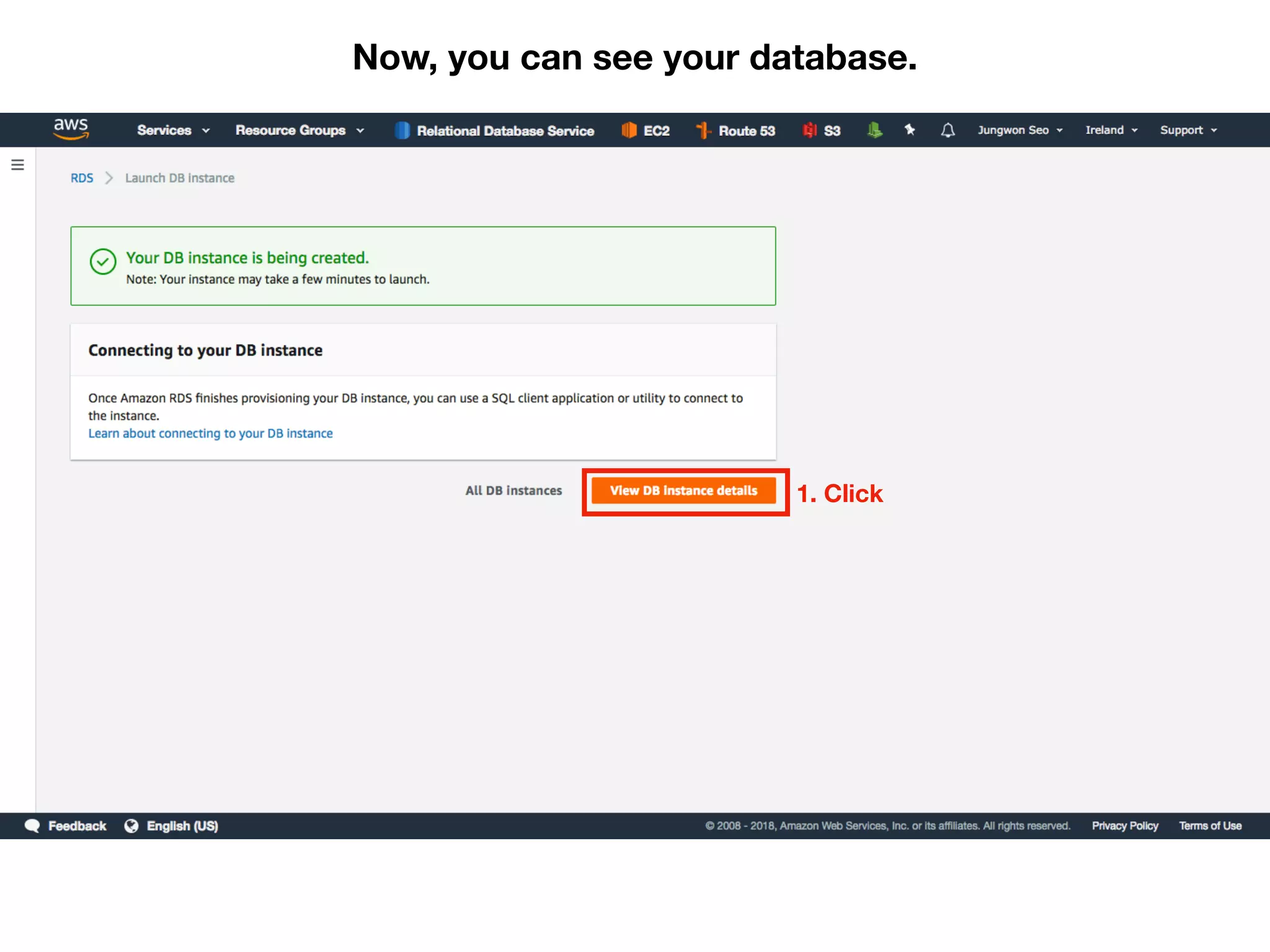
Task: Click the globe language icon
Action: [131, 826]
